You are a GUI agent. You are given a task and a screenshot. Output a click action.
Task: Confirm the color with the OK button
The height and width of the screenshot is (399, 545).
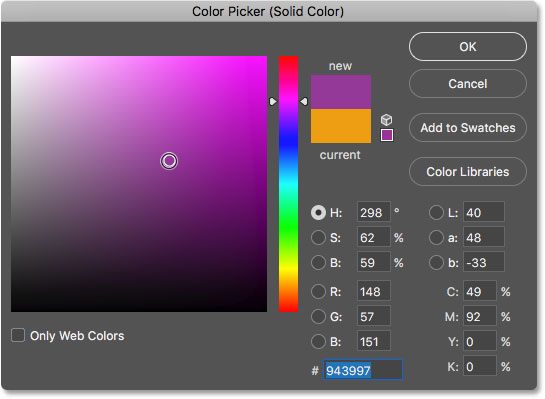coord(468,47)
